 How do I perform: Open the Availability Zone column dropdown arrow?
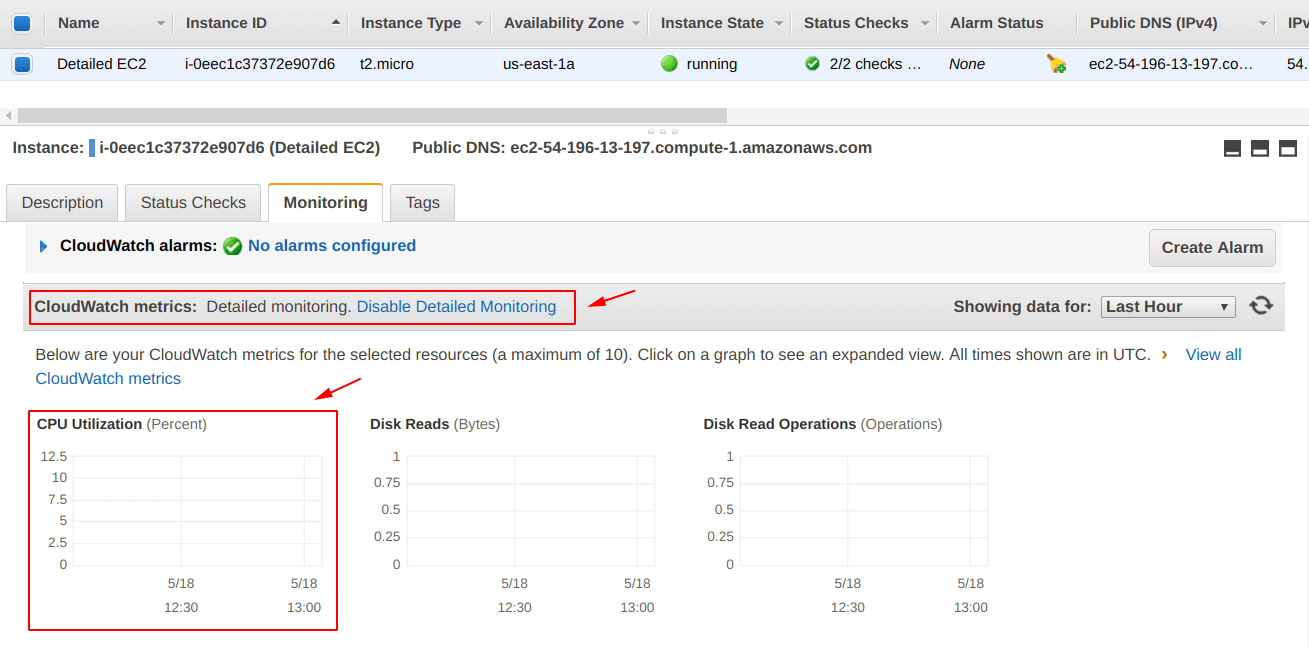[635, 23]
